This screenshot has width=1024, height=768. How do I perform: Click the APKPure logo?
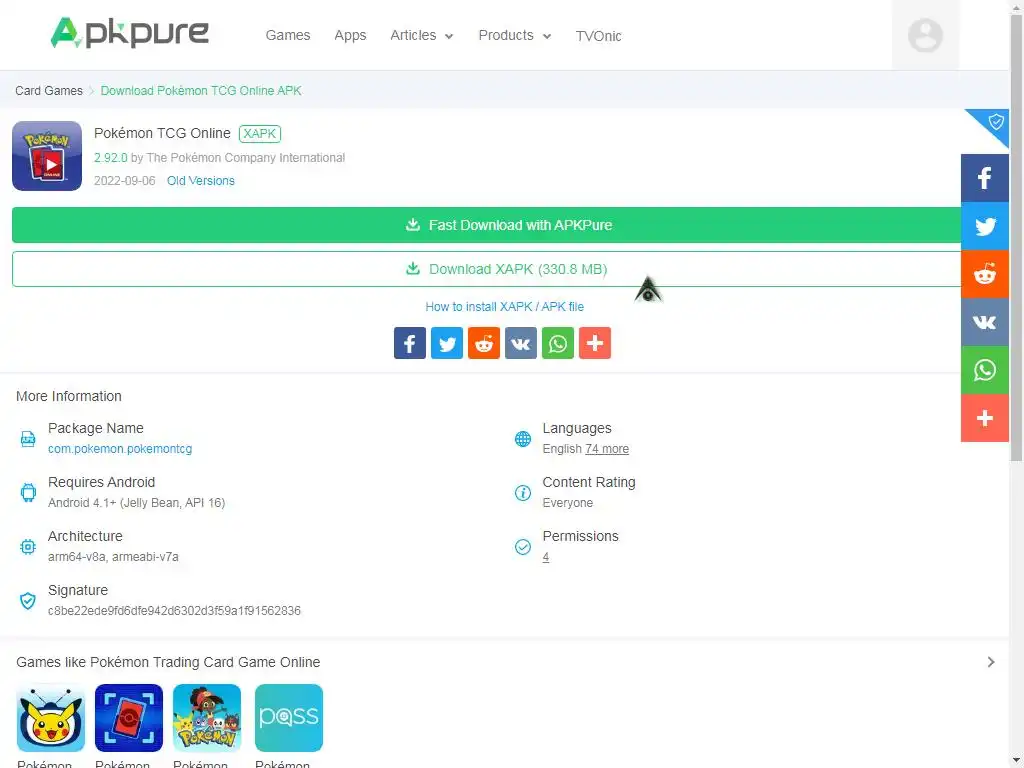point(130,33)
